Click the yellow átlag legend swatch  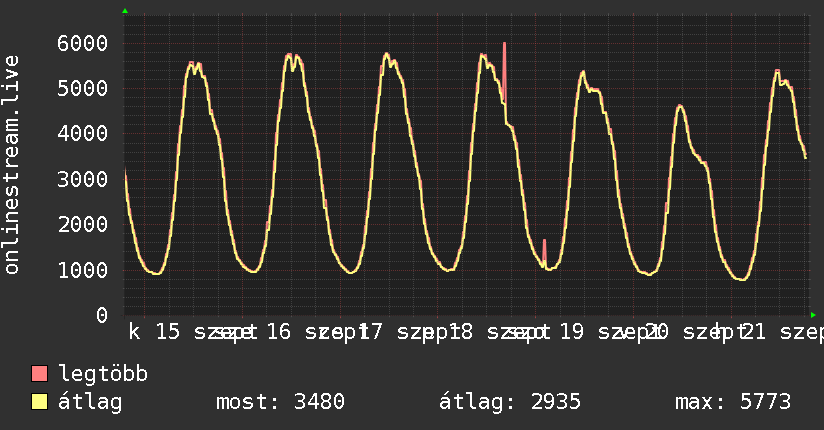39,402
